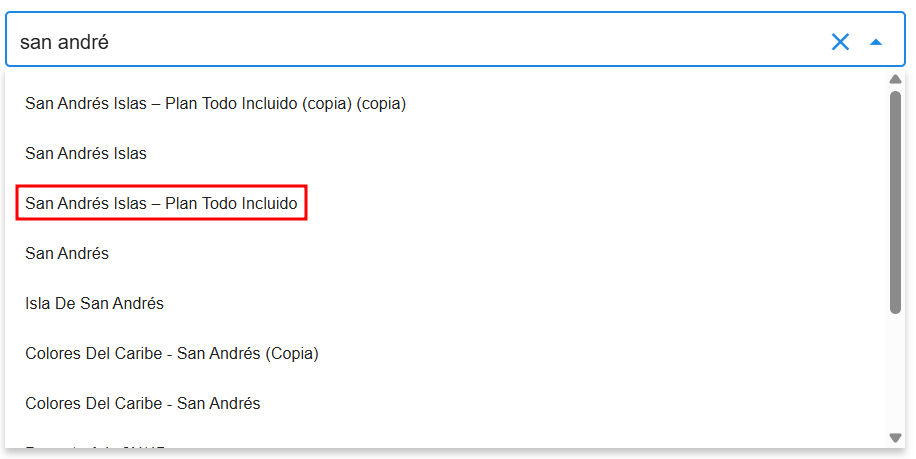916x459 pixels.
Task: Click the scrollbar down arrow
Action: [896, 437]
